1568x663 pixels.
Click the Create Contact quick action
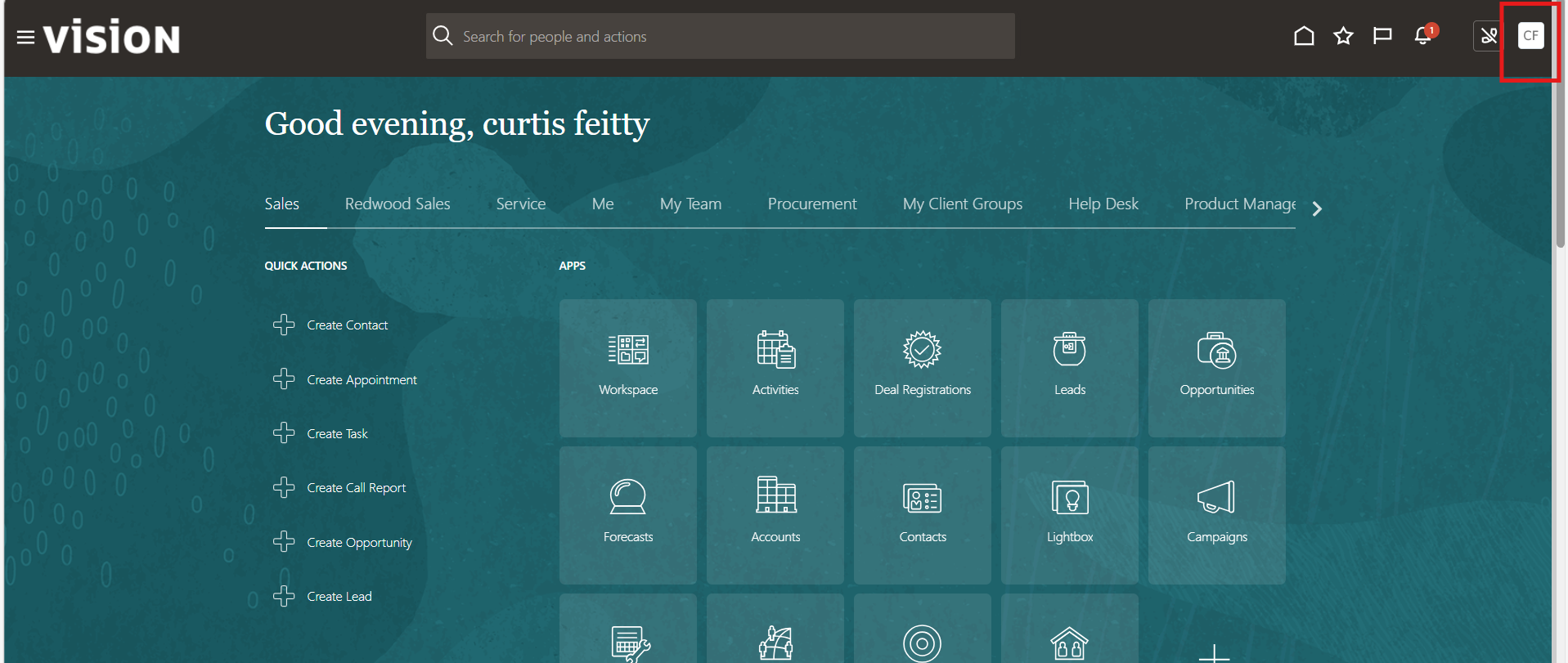click(x=347, y=325)
